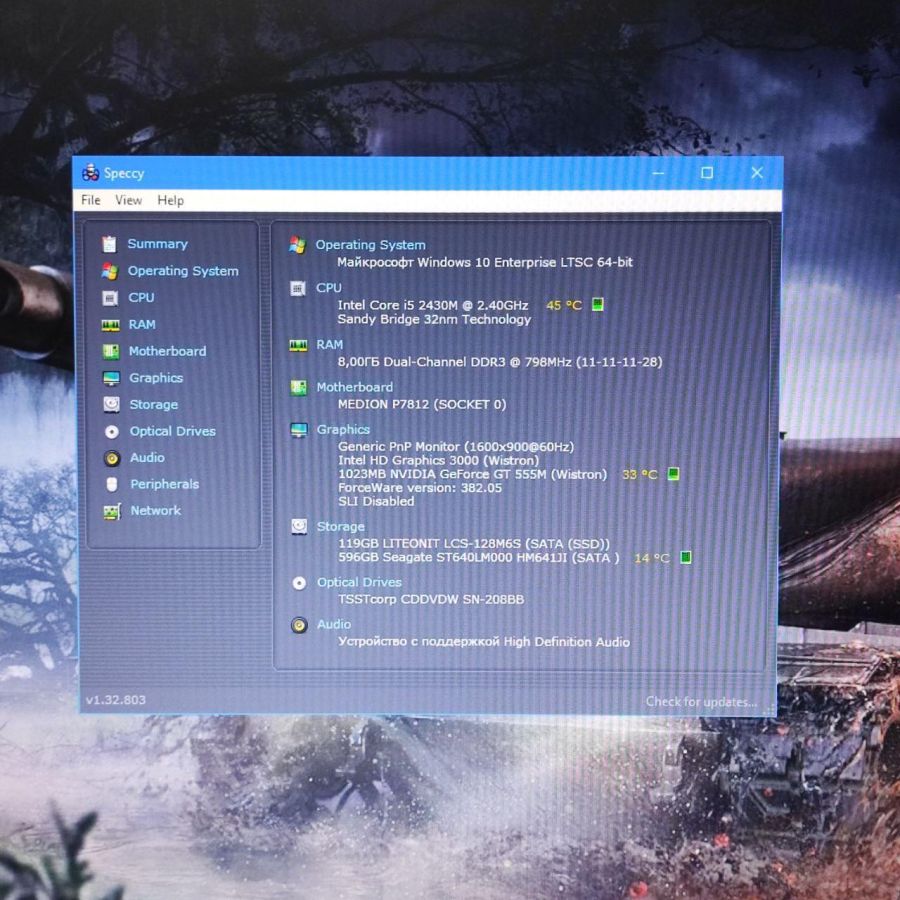Minimize the Speccy window
This screenshot has height=900, width=900.
coord(658,173)
